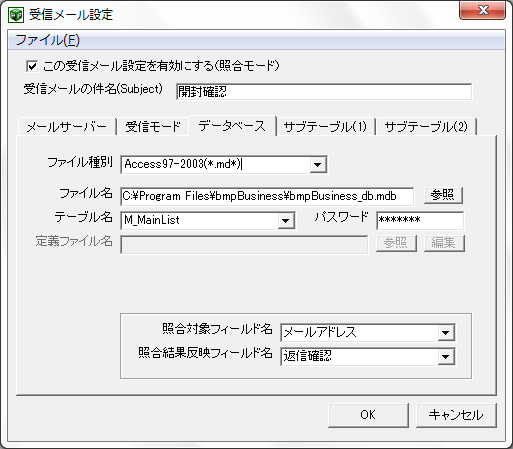Screen dimensions: 513x449
Task: Click the ファイル名 path input field
Action: (x=267, y=196)
